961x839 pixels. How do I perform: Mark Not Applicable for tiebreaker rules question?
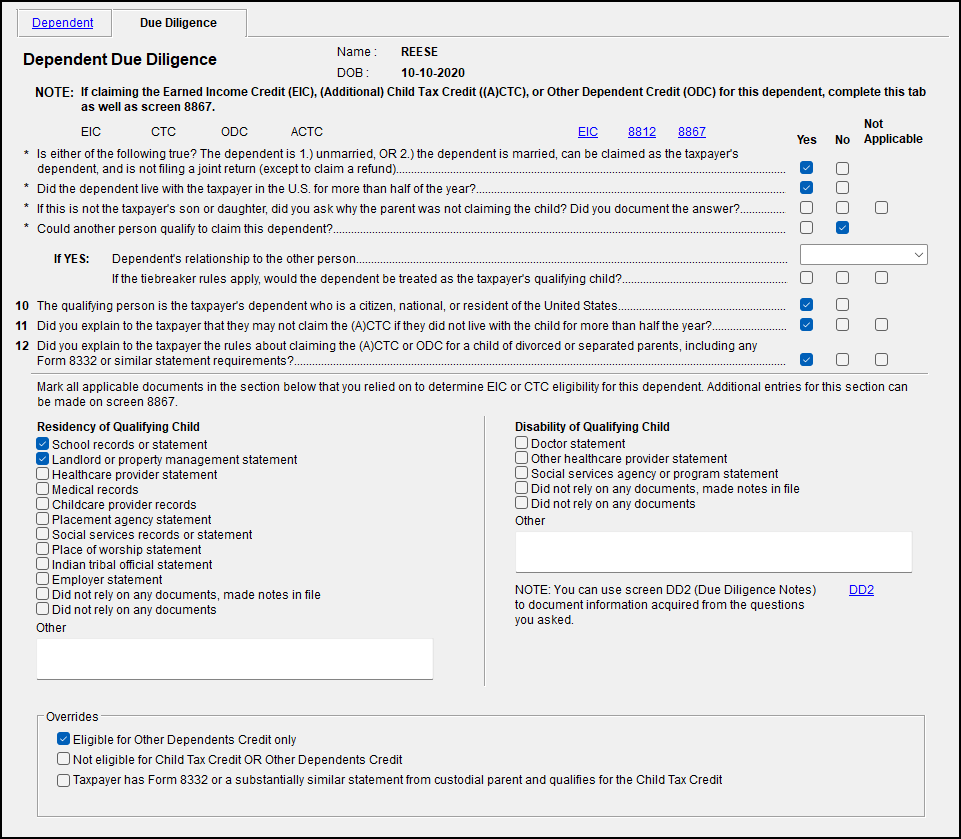tap(881, 278)
